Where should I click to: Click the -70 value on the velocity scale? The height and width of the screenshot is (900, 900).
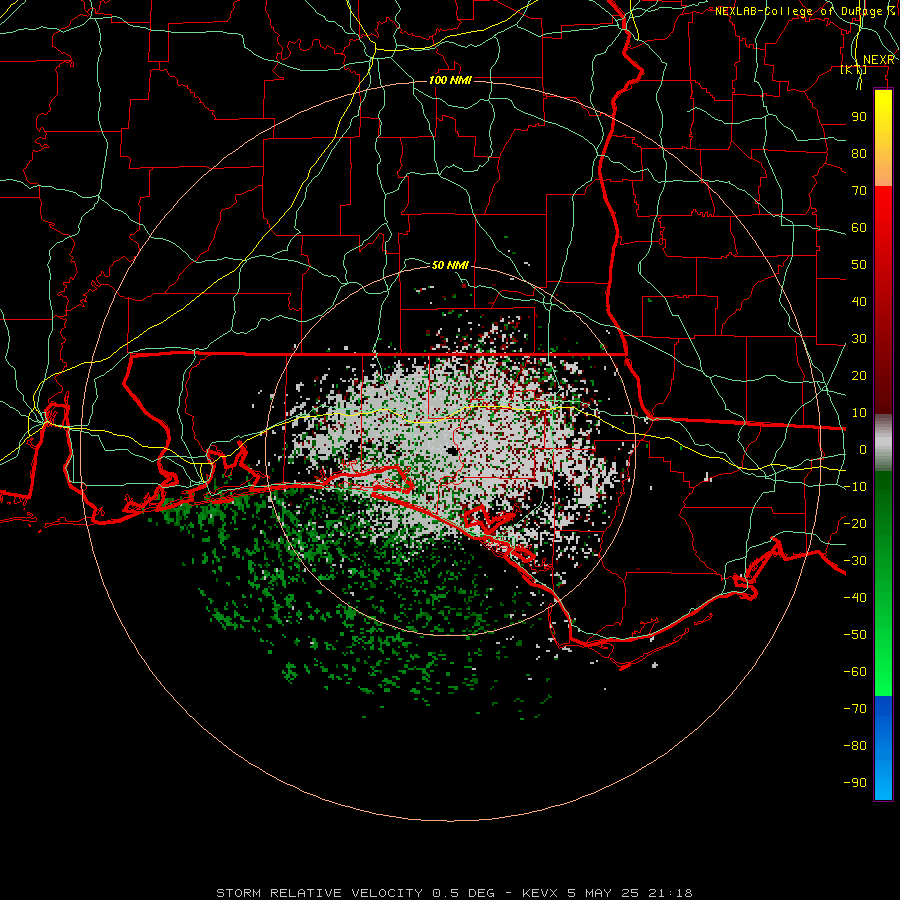tap(855, 709)
